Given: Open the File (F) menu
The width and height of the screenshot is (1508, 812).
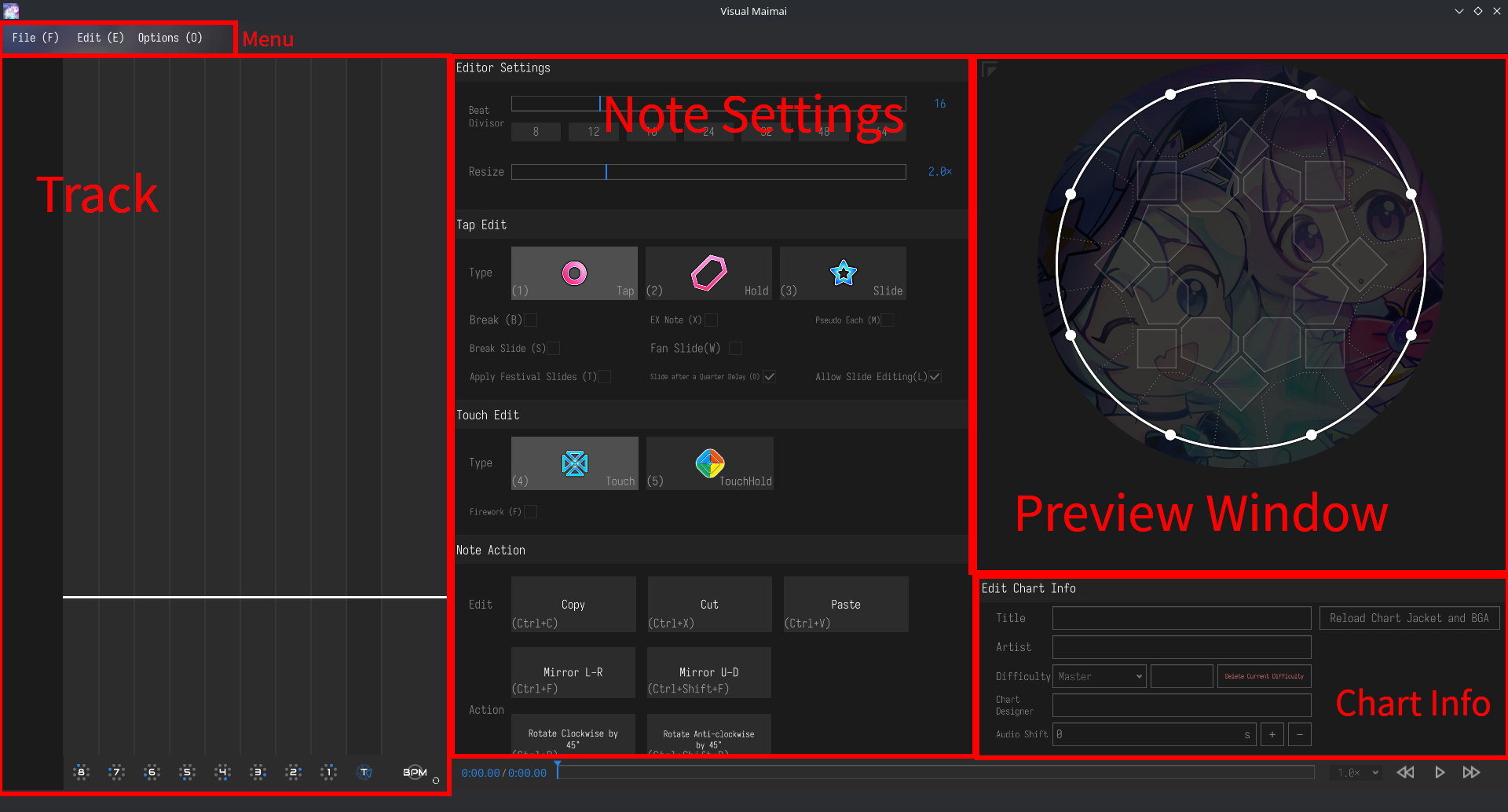Looking at the screenshot, I should pyautogui.click(x=35, y=38).
